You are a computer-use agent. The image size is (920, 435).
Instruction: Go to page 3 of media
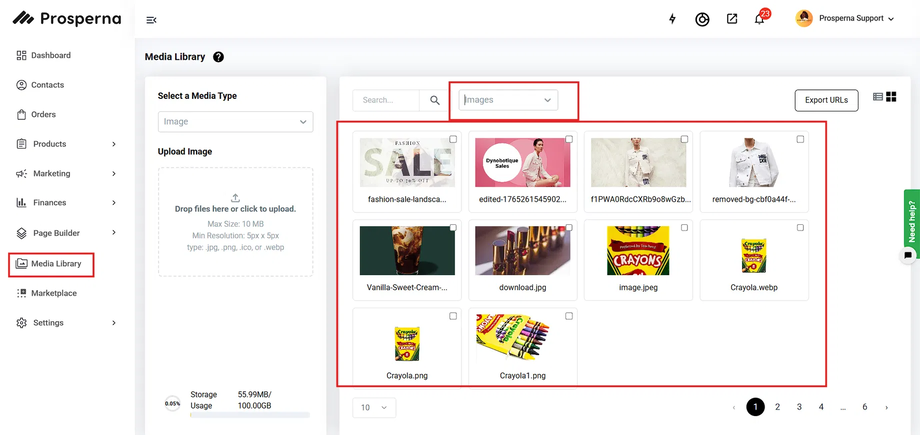click(x=799, y=407)
